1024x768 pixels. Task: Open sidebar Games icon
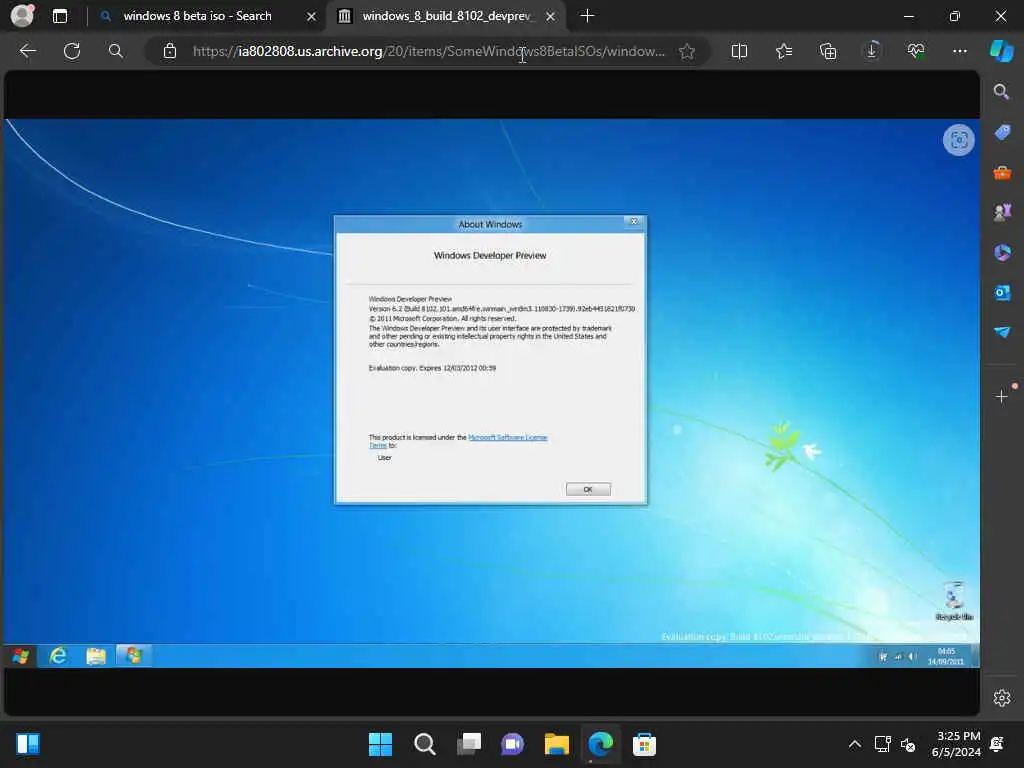[1002, 212]
